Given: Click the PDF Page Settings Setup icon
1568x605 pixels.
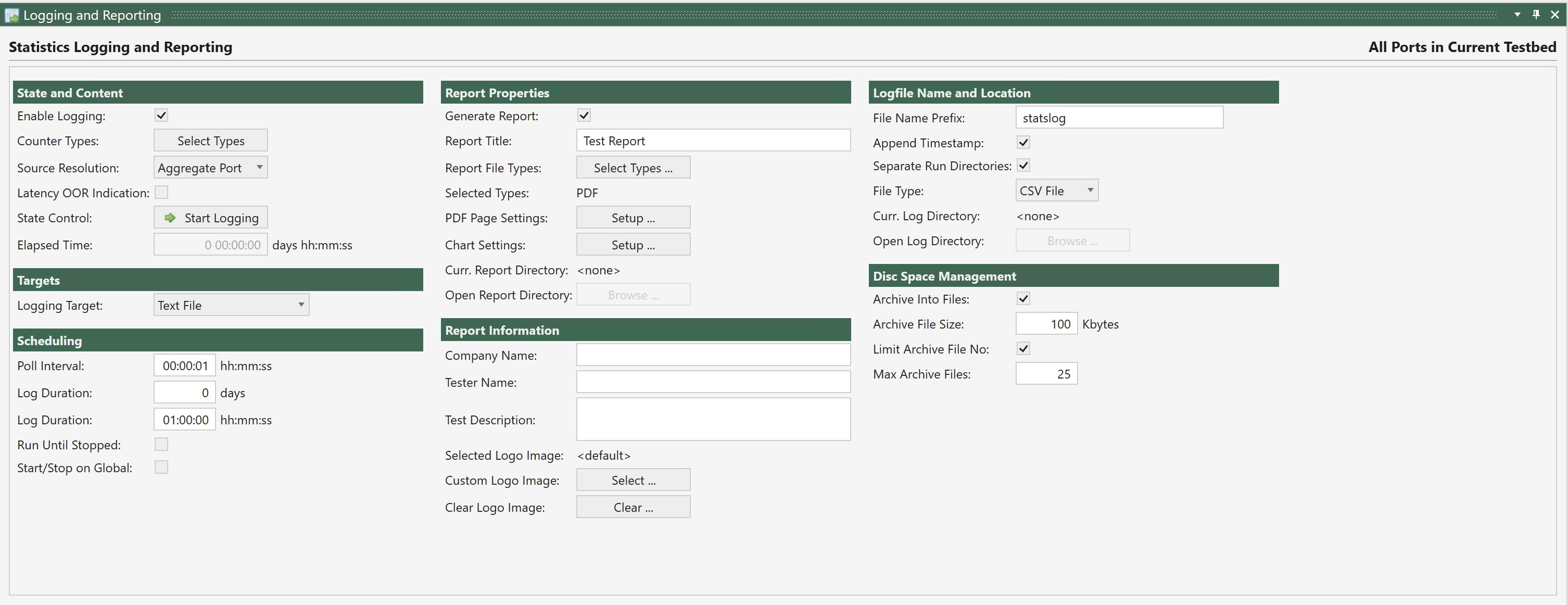Looking at the screenshot, I should (x=632, y=218).
